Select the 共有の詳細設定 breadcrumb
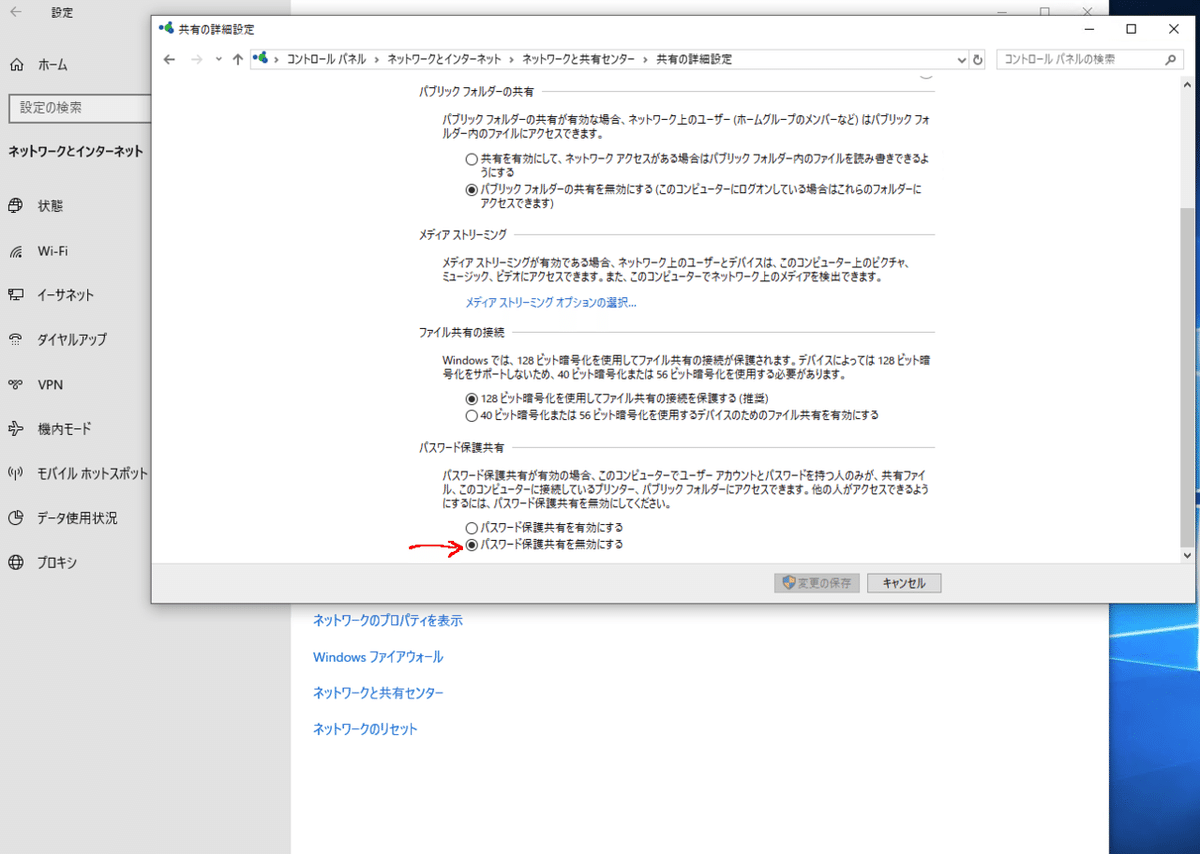This screenshot has width=1200, height=854. tap(693, 59)
